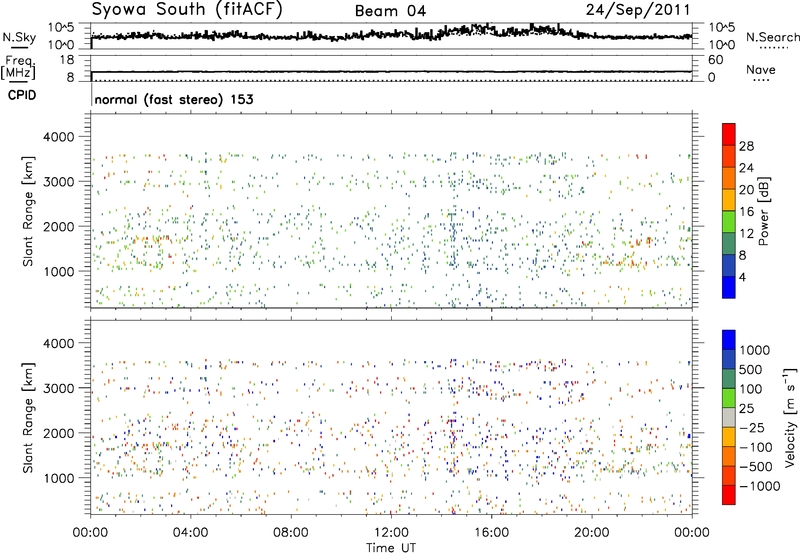
Task: Click the "04:00" time axis label
Action: [x=190, y=532]
